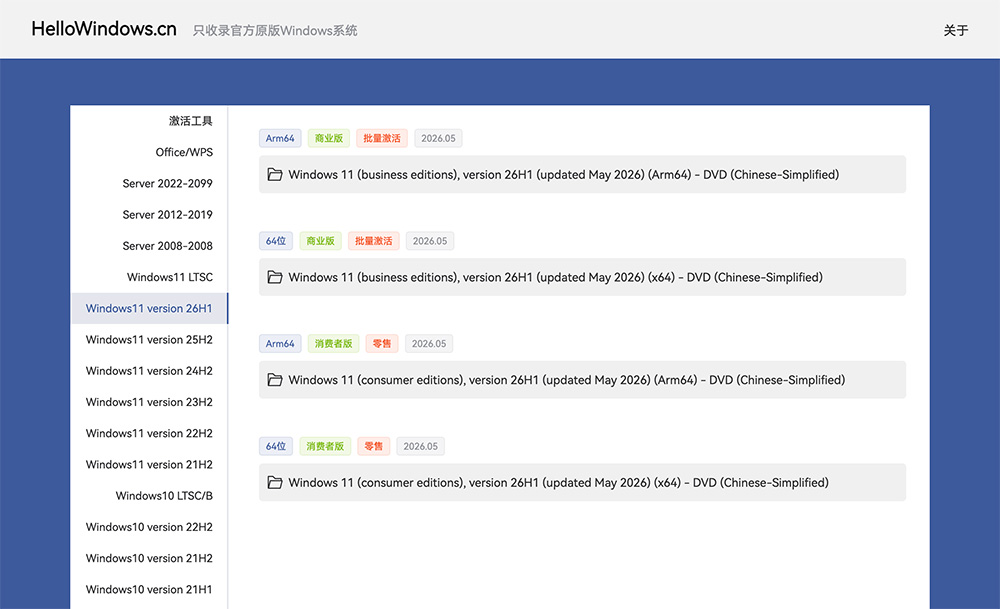
Task: Switch to Windows11 version 25H2
Action: pos(149,339)
